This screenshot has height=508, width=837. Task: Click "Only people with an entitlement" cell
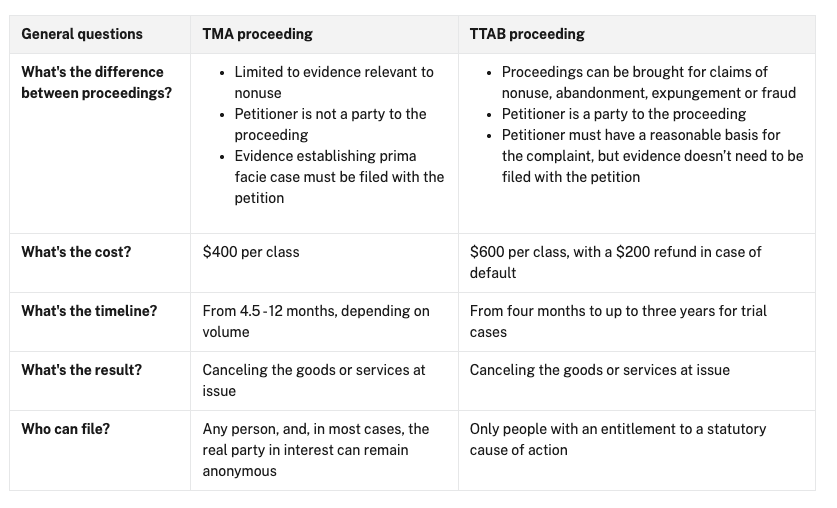pyautogui.click(x=617, y=439)
